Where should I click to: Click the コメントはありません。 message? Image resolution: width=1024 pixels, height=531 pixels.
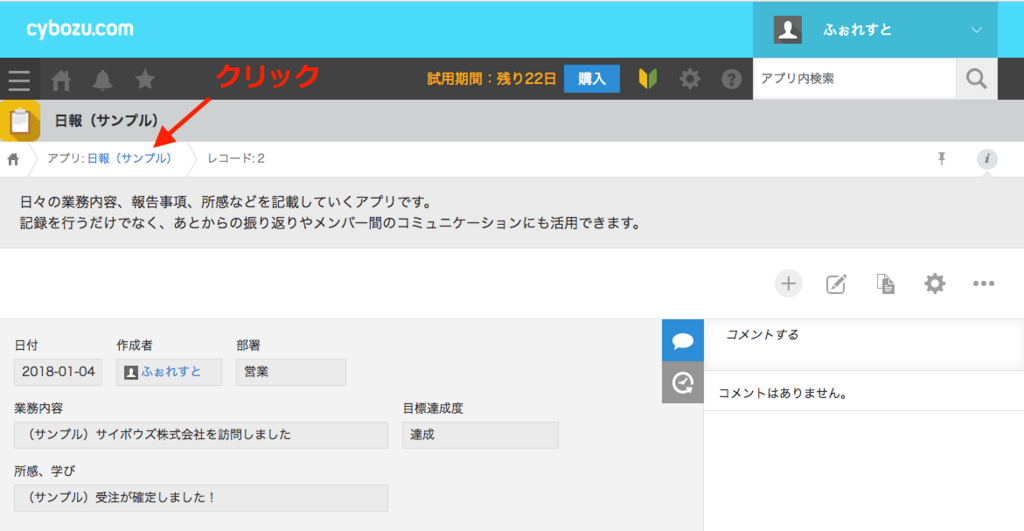(x=783, y=393)
